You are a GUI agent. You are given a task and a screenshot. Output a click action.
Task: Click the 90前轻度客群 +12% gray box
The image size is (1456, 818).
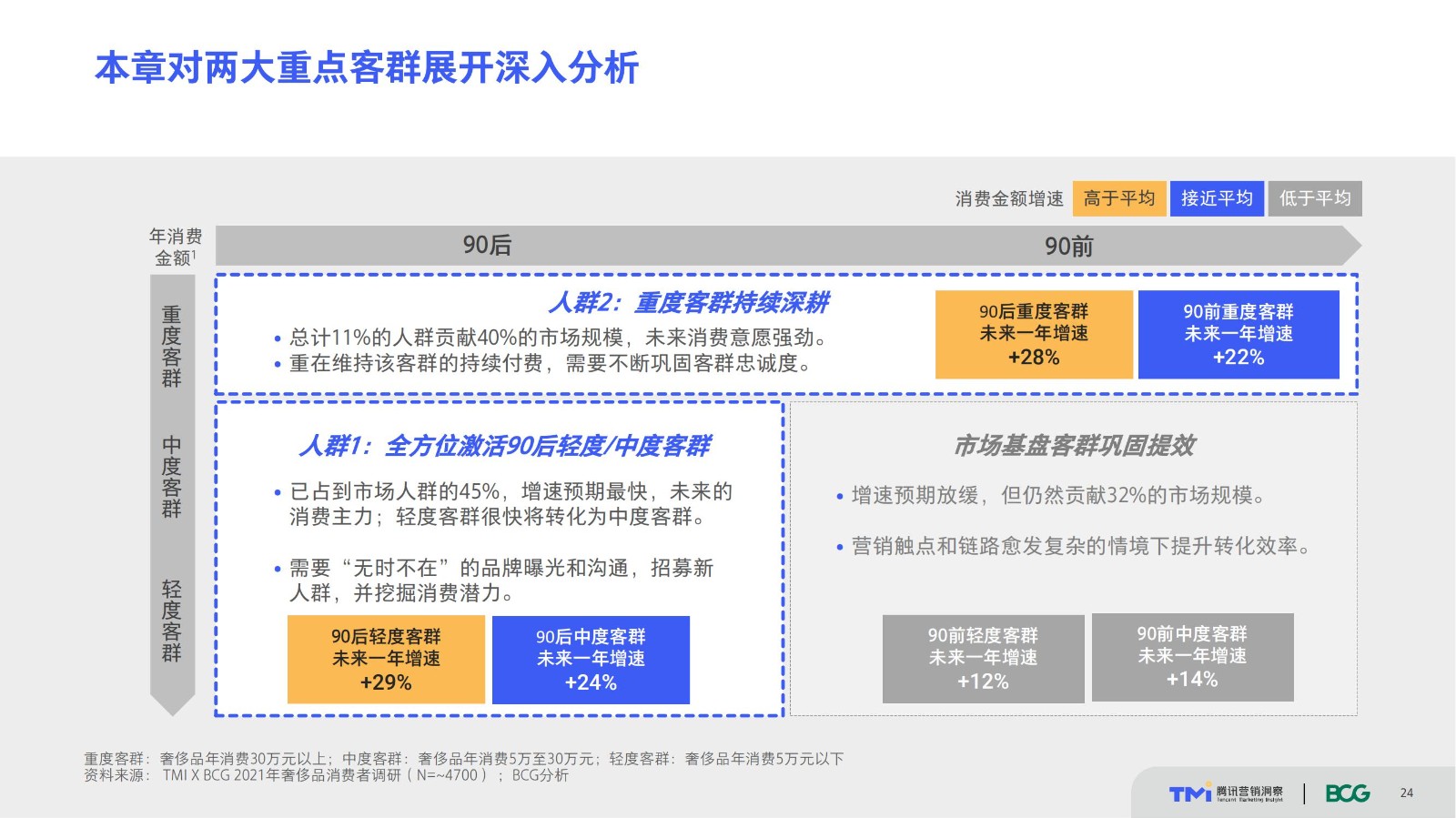click(x=983, y=658)
